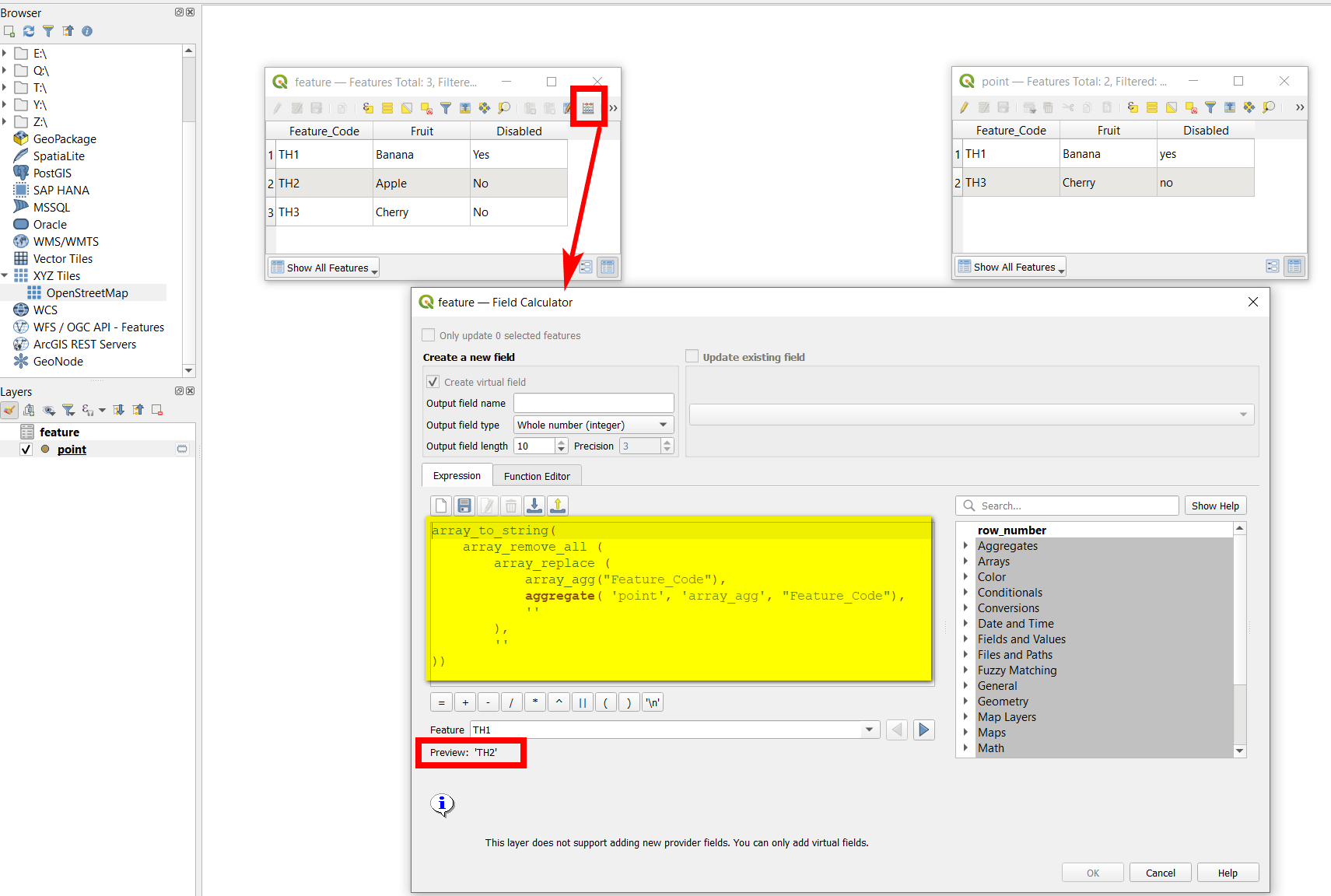Click the Show Help button
The image size is (1331, 896).
1215,506
